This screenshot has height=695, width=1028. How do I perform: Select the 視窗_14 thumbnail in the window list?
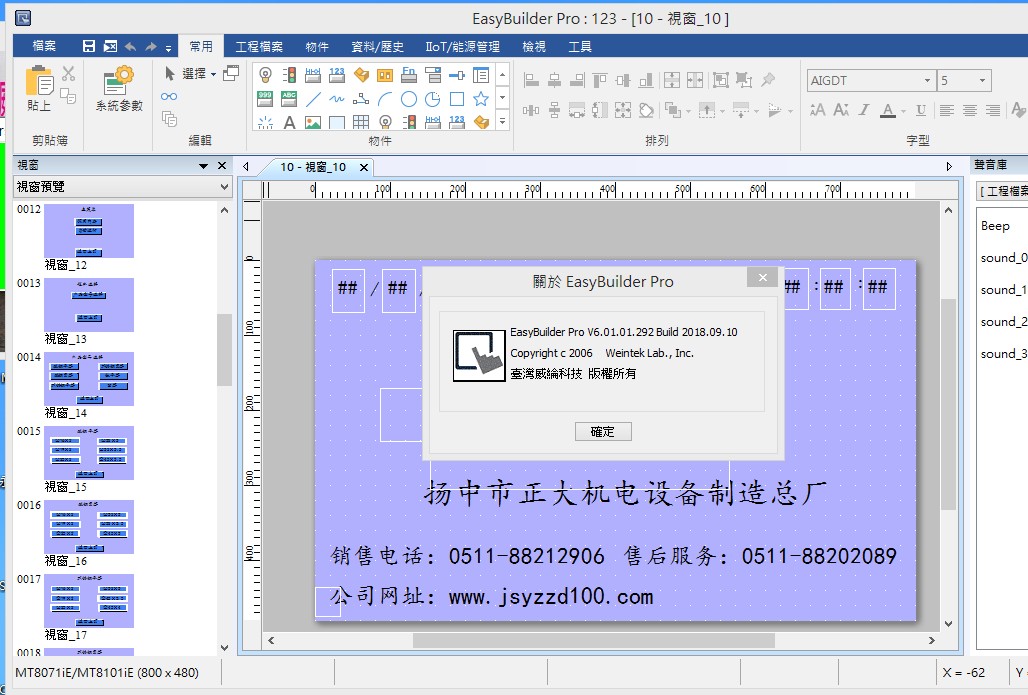tap(88, 378)
